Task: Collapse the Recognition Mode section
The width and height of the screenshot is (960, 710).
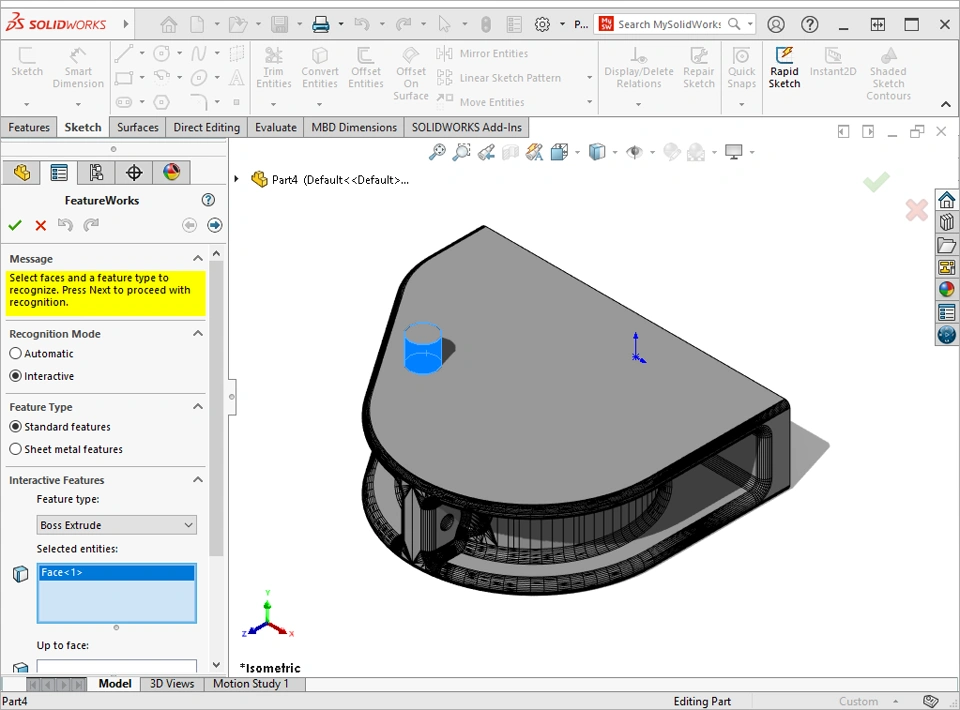Action: (198, 334)
